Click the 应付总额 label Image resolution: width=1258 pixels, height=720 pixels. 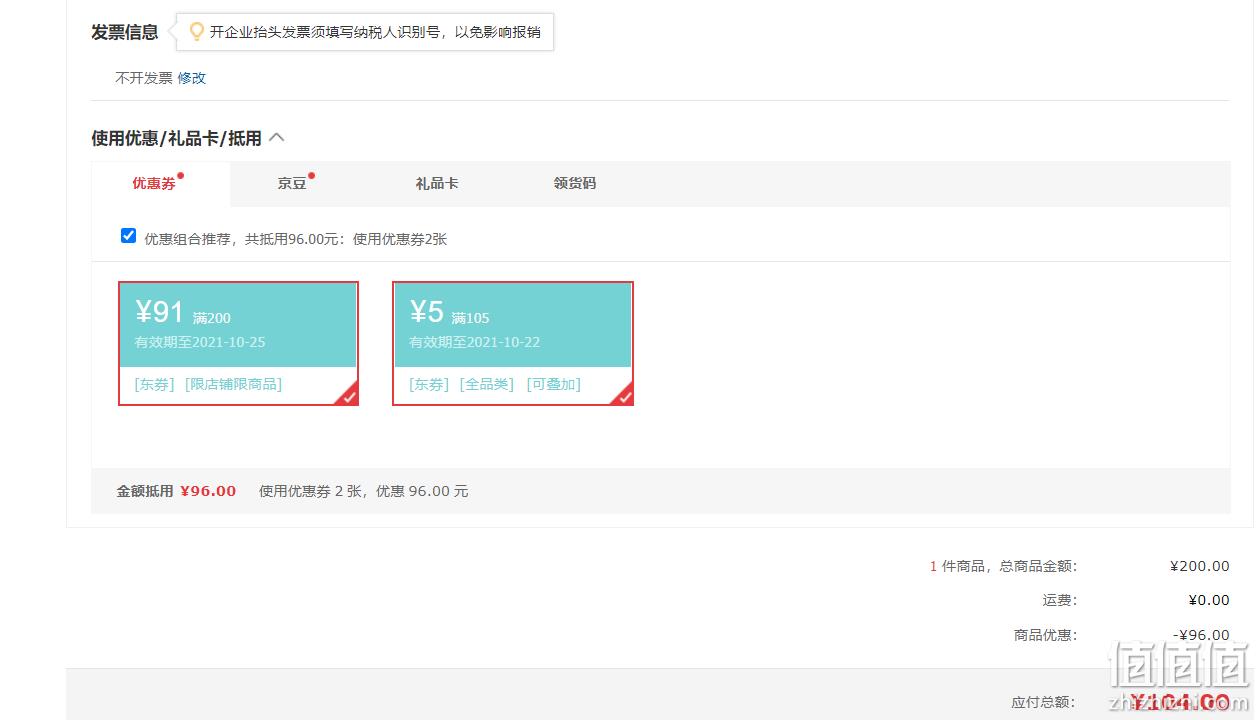pyautogui.click(x=1043, y=702)
